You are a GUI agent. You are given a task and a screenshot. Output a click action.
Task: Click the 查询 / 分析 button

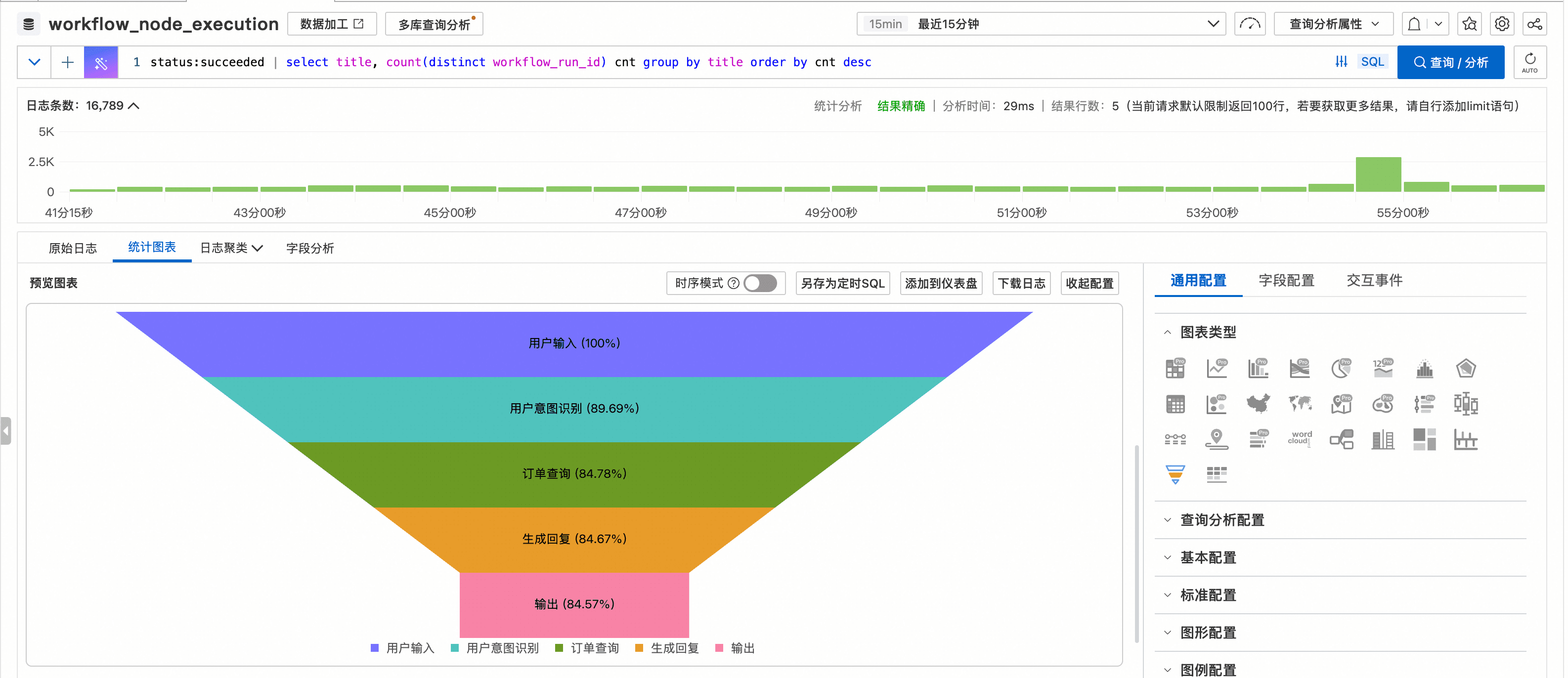point(1450,62)
